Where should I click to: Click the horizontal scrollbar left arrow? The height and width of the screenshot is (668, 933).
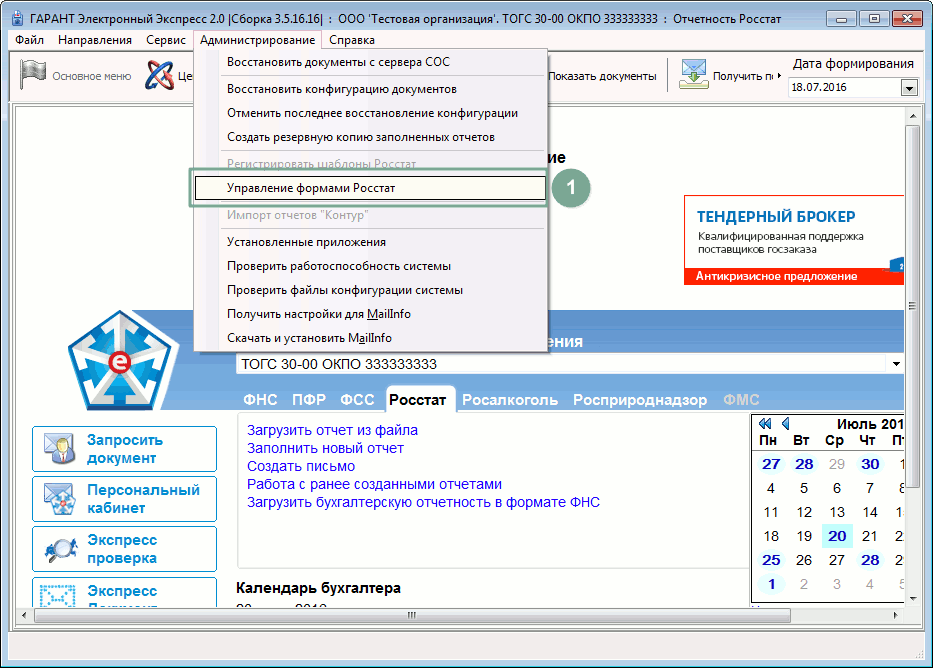(23, 616)
